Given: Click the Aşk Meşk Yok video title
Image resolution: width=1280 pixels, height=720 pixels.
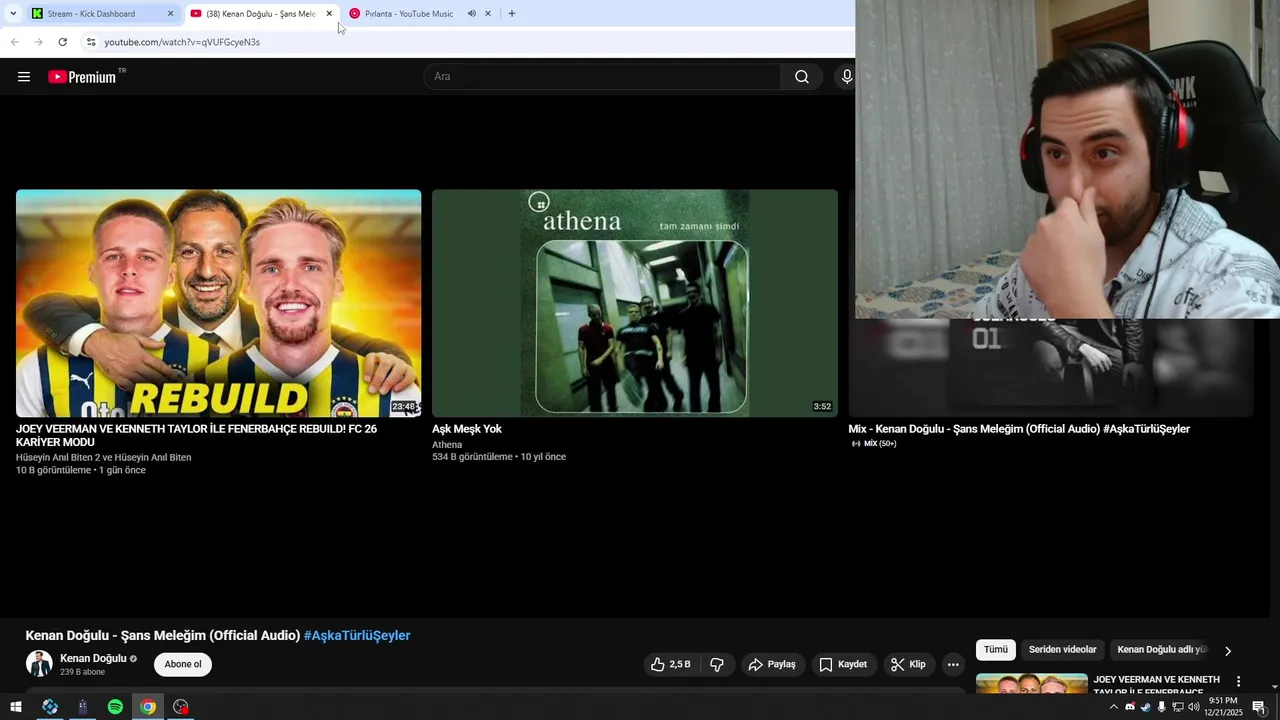Looking at the screenshot, I should click(467, 429).
